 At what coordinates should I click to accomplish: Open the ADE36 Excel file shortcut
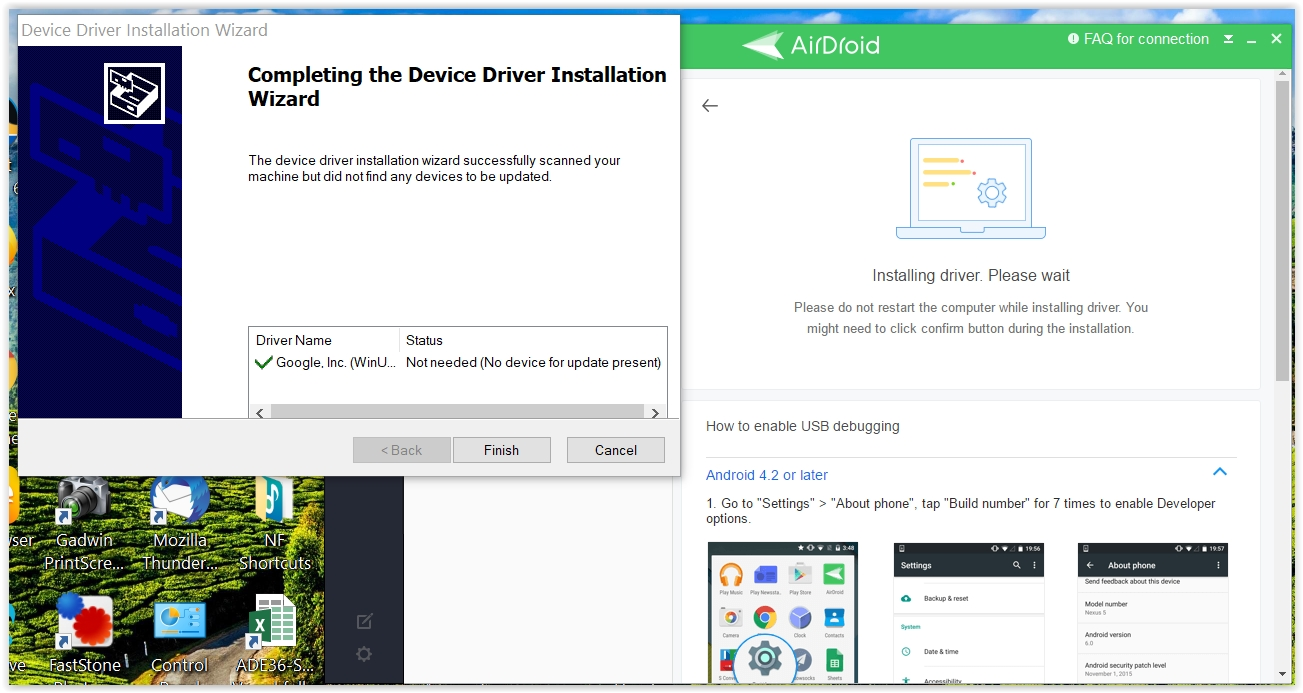(x=274, y=623)
